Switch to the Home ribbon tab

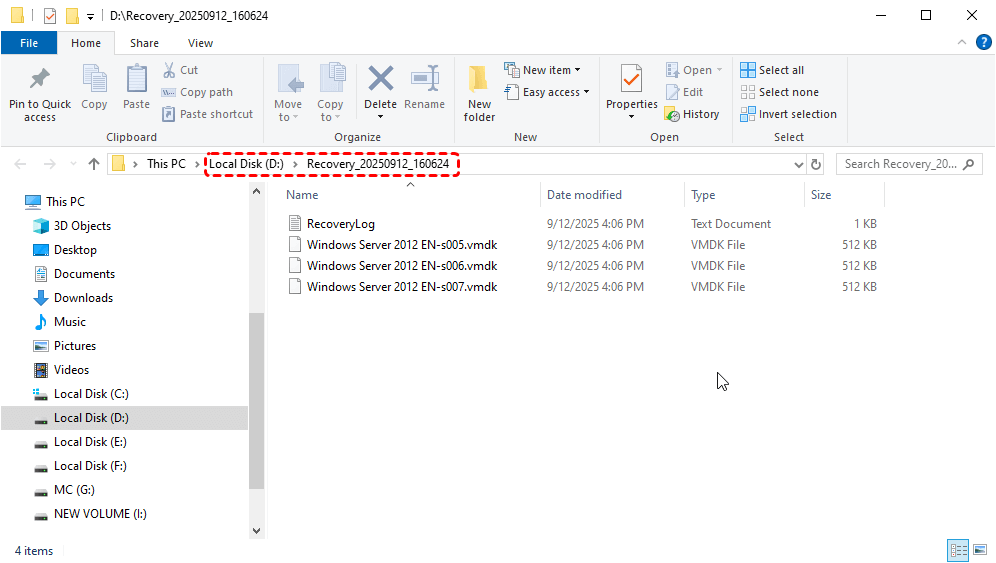tap(86, 43)
